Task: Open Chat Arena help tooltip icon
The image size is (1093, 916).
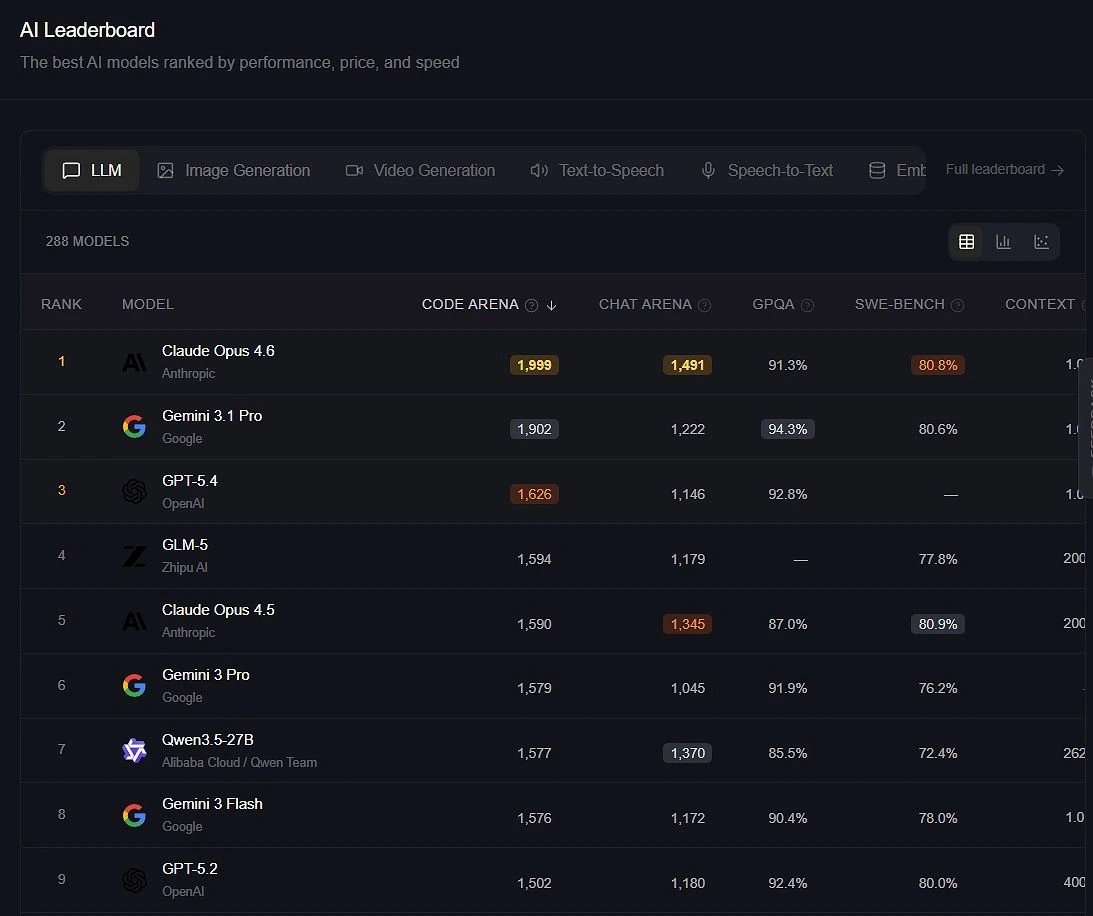Action: [x=705, y=305]
